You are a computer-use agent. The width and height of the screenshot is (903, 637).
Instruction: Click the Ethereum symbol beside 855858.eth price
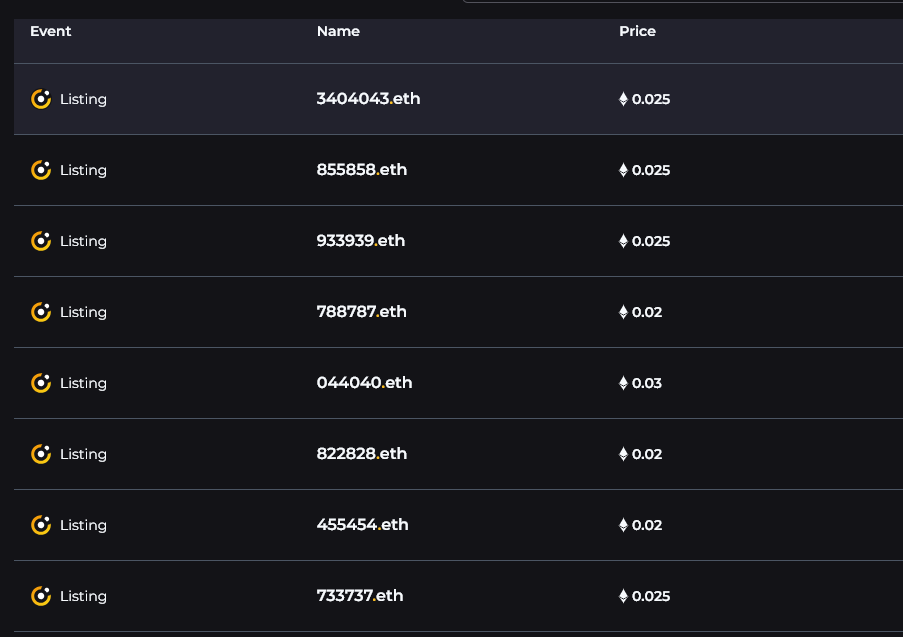click(x=623, y=170)
